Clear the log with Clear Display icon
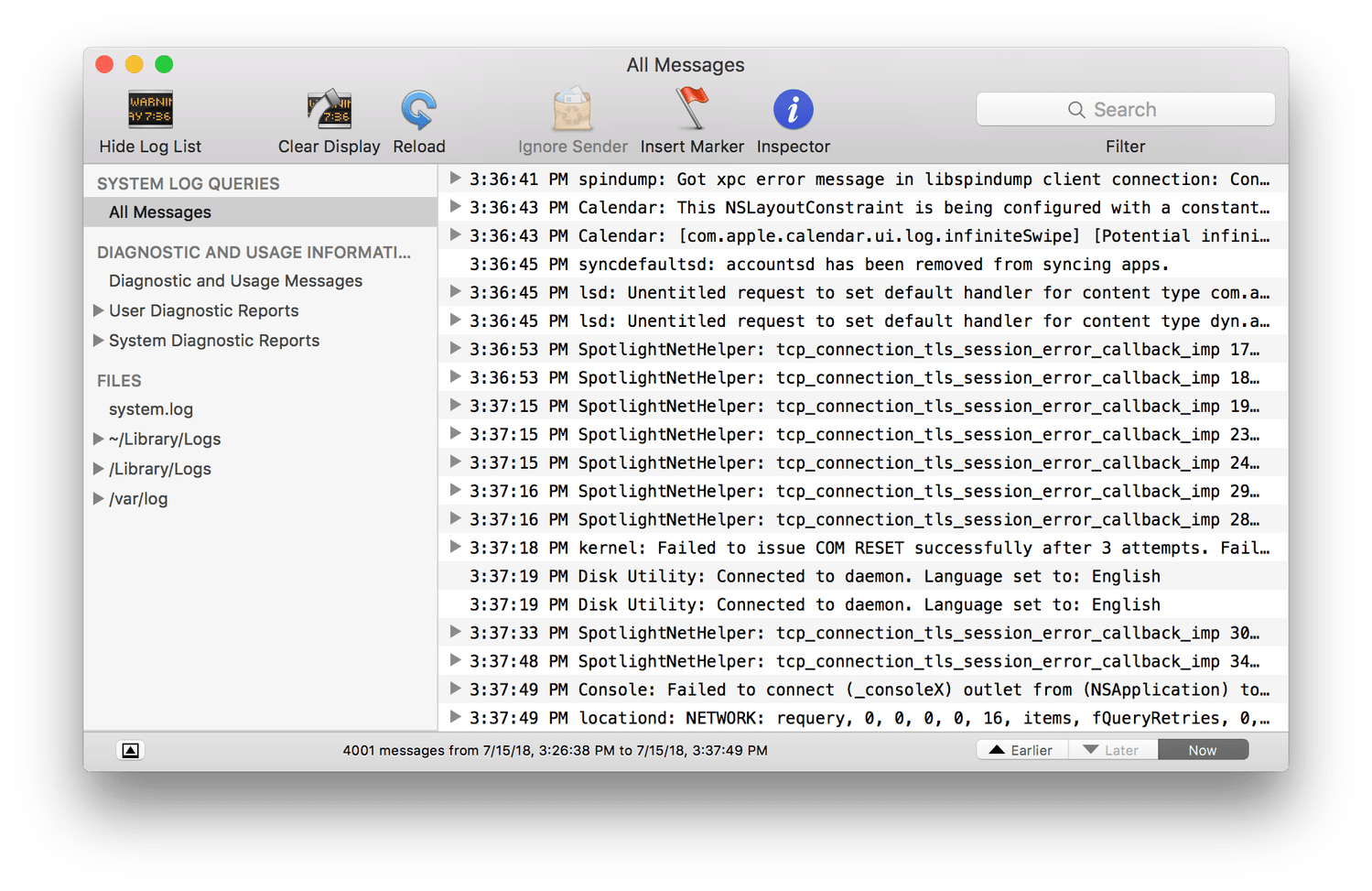The height and width of the screenshot is (891, 1372). (x=329, y=110)
